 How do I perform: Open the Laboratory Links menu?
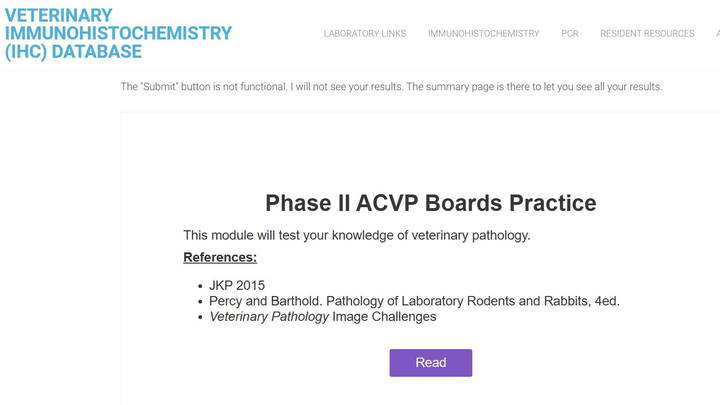tap(365, 34)
